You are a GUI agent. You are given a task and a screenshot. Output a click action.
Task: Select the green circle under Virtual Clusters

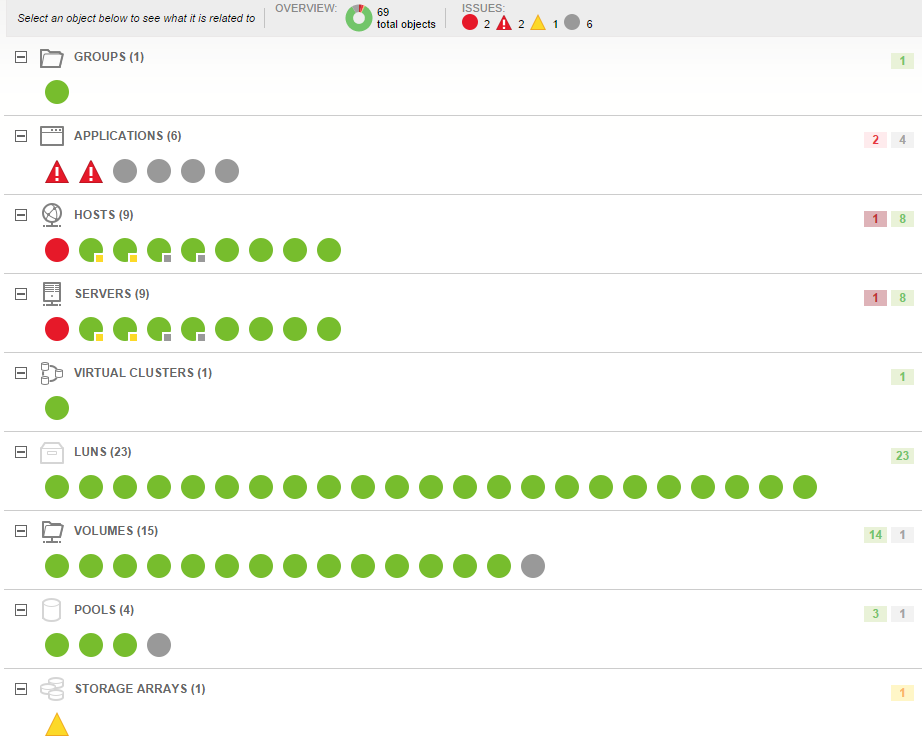(x=57, y=408)
